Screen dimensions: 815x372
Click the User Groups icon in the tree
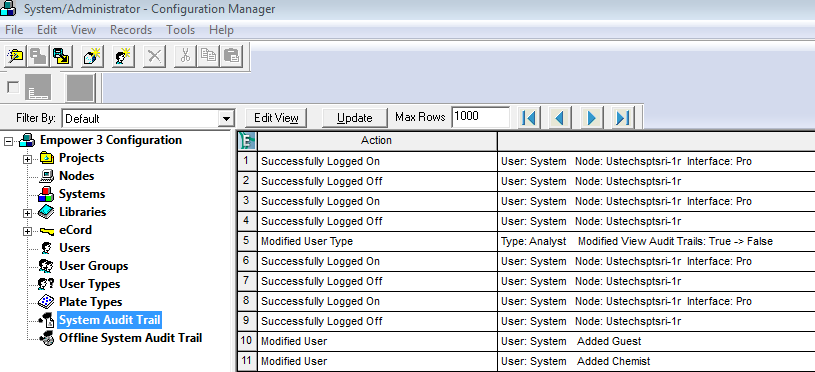[46, 266]
